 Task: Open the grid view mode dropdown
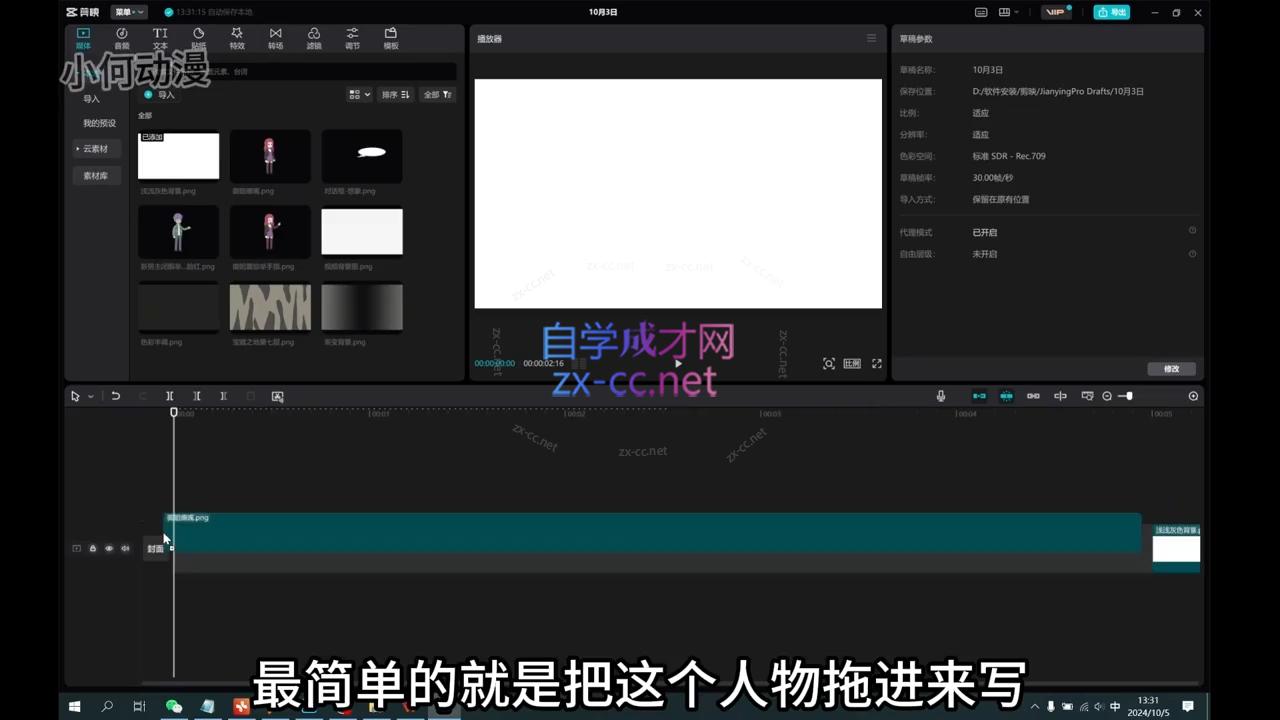point(359,95)
